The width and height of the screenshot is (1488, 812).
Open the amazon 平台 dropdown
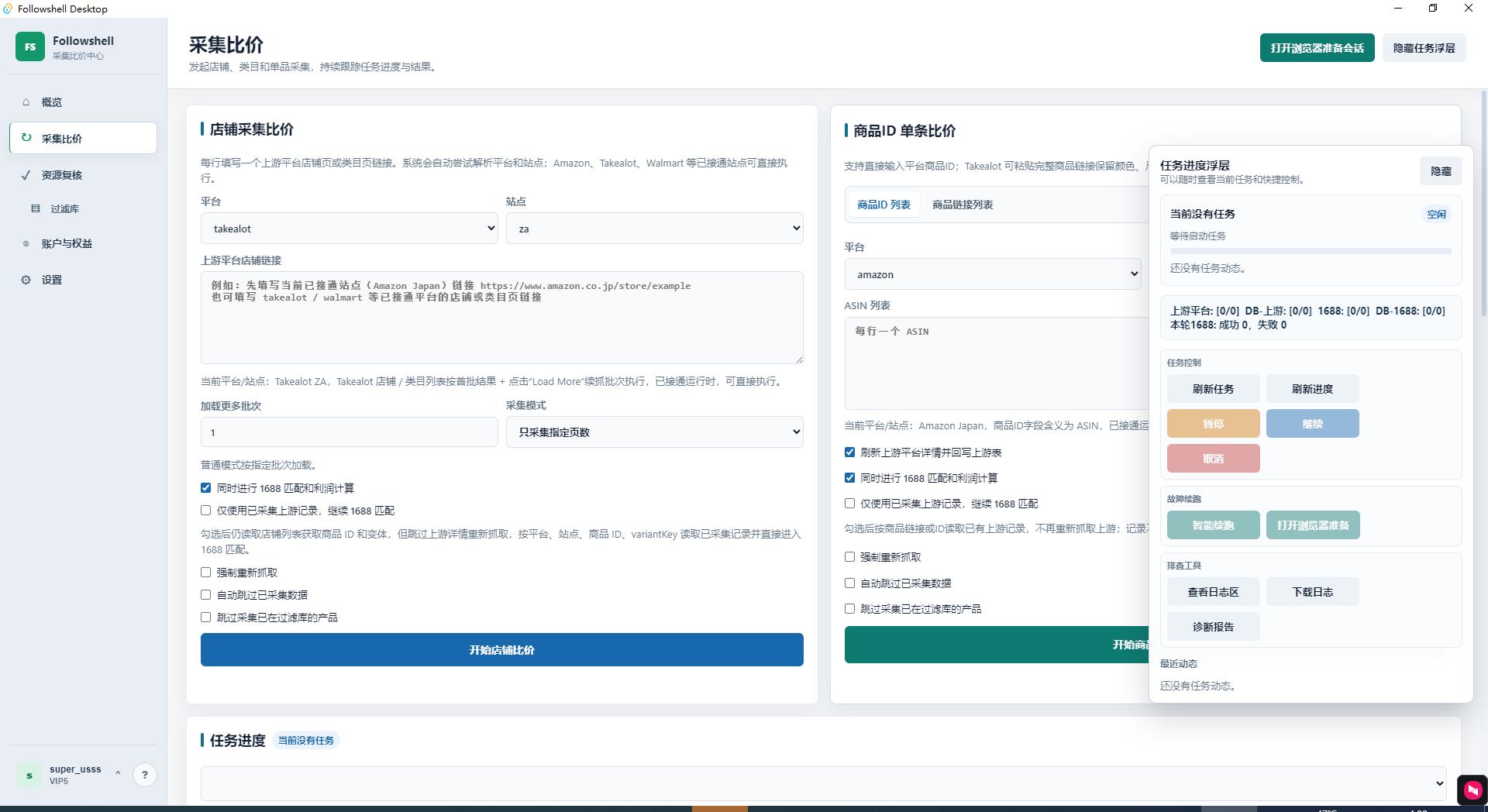click(993, 274)
